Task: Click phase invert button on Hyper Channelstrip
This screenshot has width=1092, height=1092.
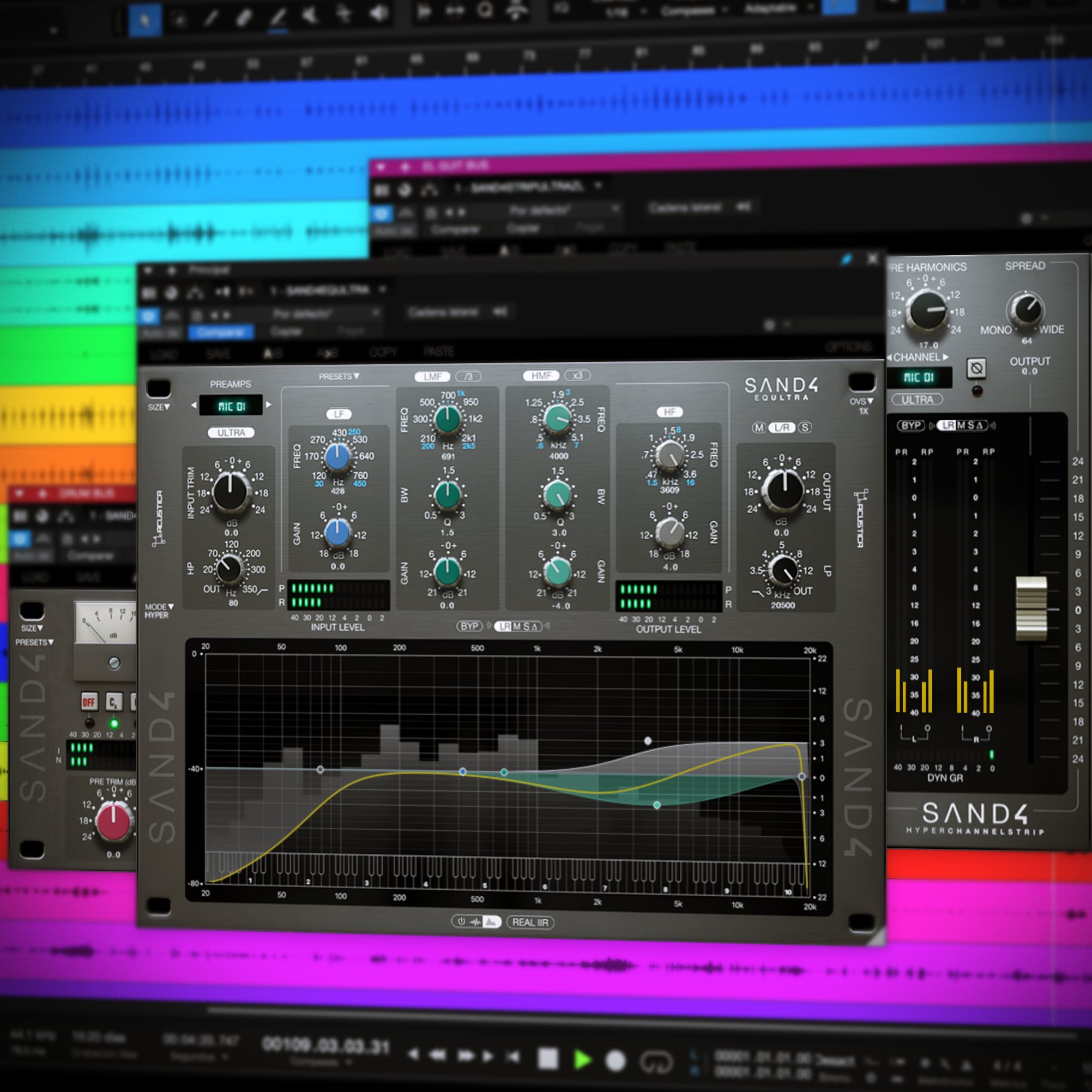Action: [x=976, y=369]
